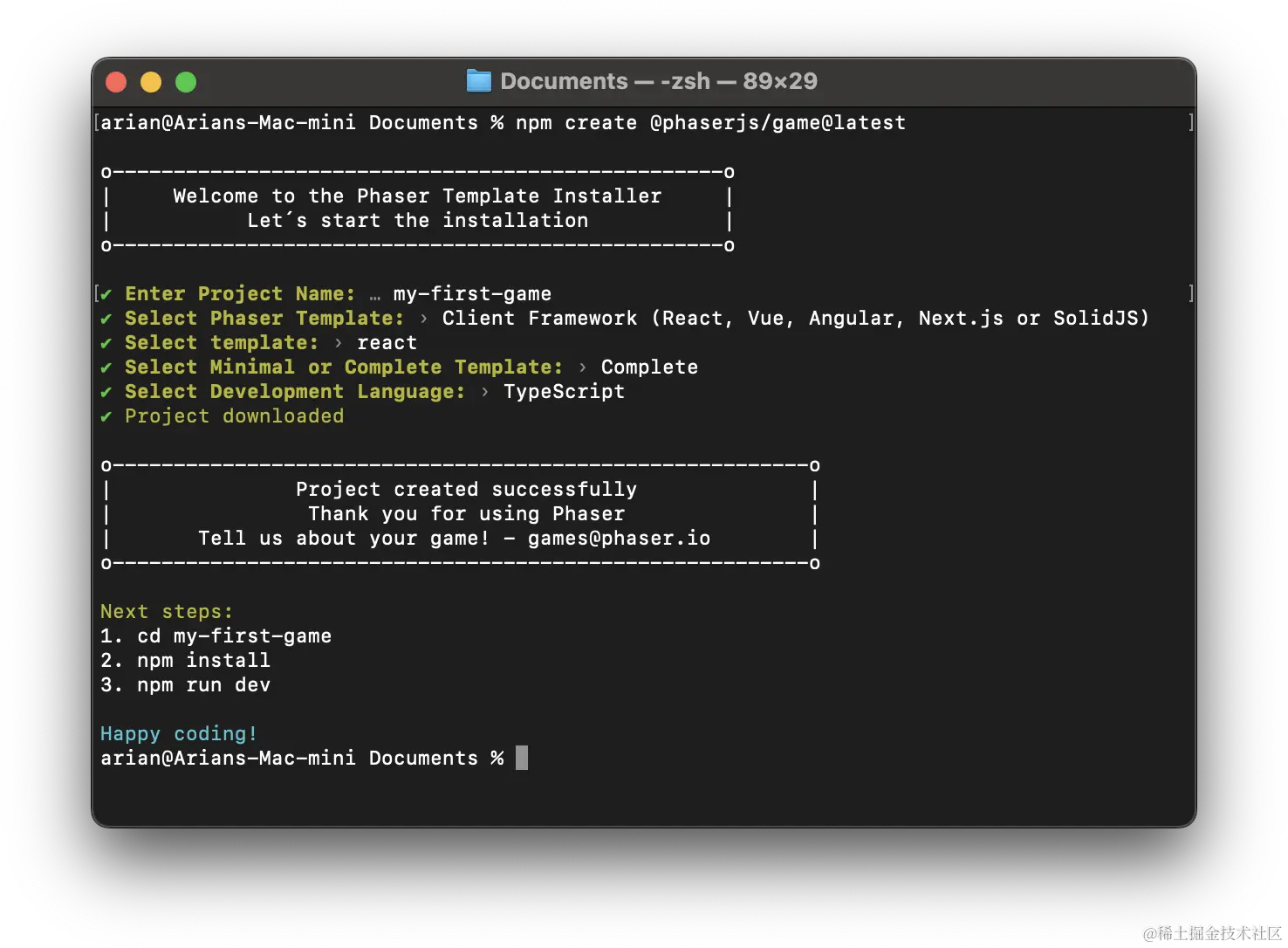Screen dimensions: 1288x948
Task: Click the arrow chevron before react
Action: (x=338, y=343)
